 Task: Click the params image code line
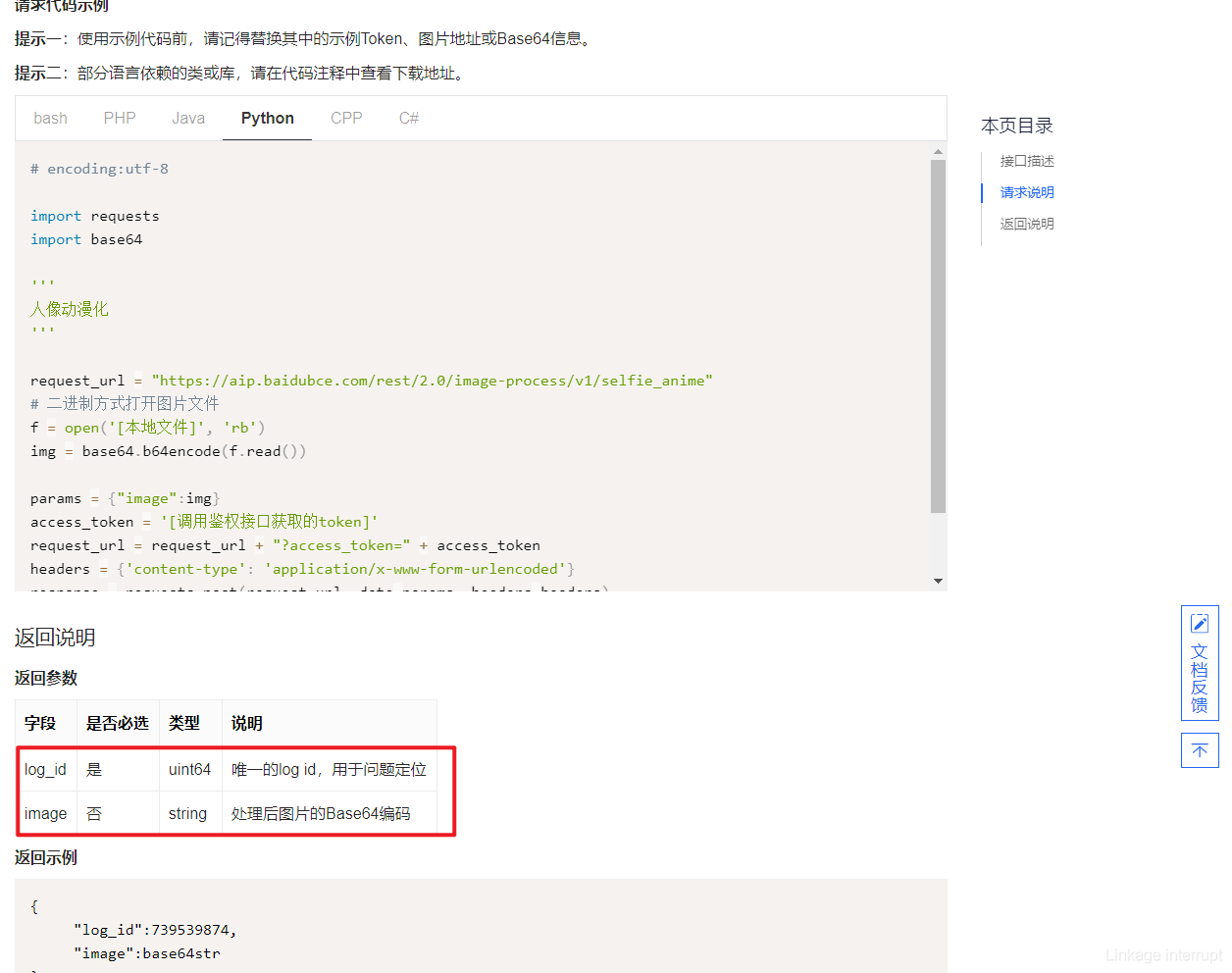click(x=125, y=498)
